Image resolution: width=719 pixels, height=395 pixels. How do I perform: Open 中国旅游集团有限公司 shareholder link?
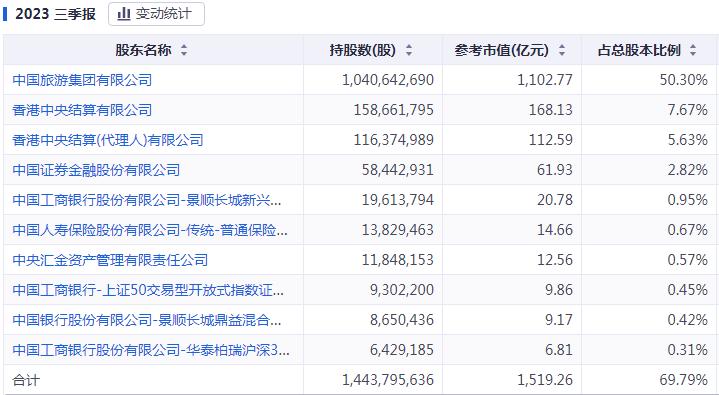(x=83, y=80)
